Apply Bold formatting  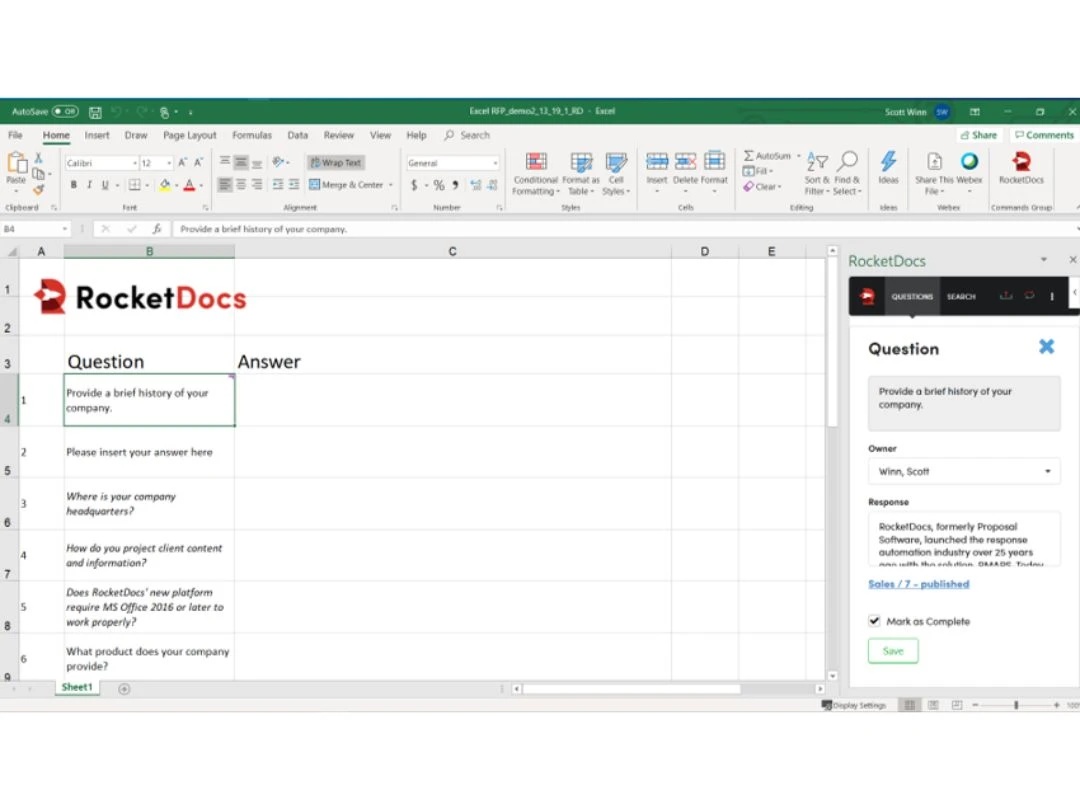pos(74,185)
